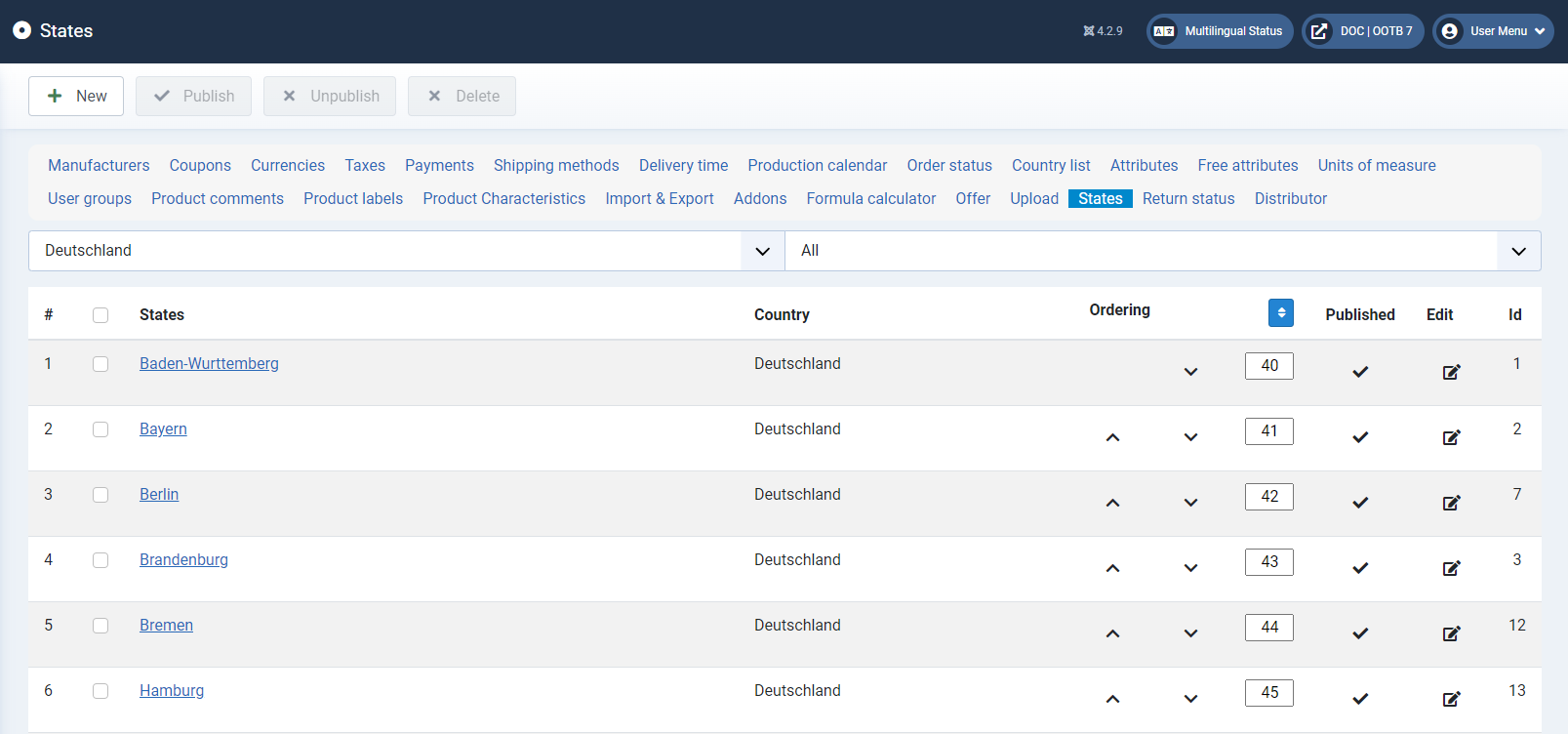Go to Coupons section
The width and height of the screenshot is (1568, 734).
point(200,165)
